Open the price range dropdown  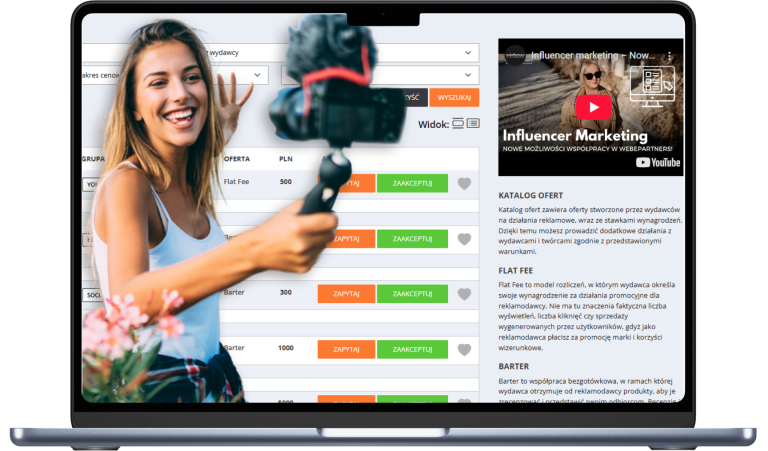point(258,75)
